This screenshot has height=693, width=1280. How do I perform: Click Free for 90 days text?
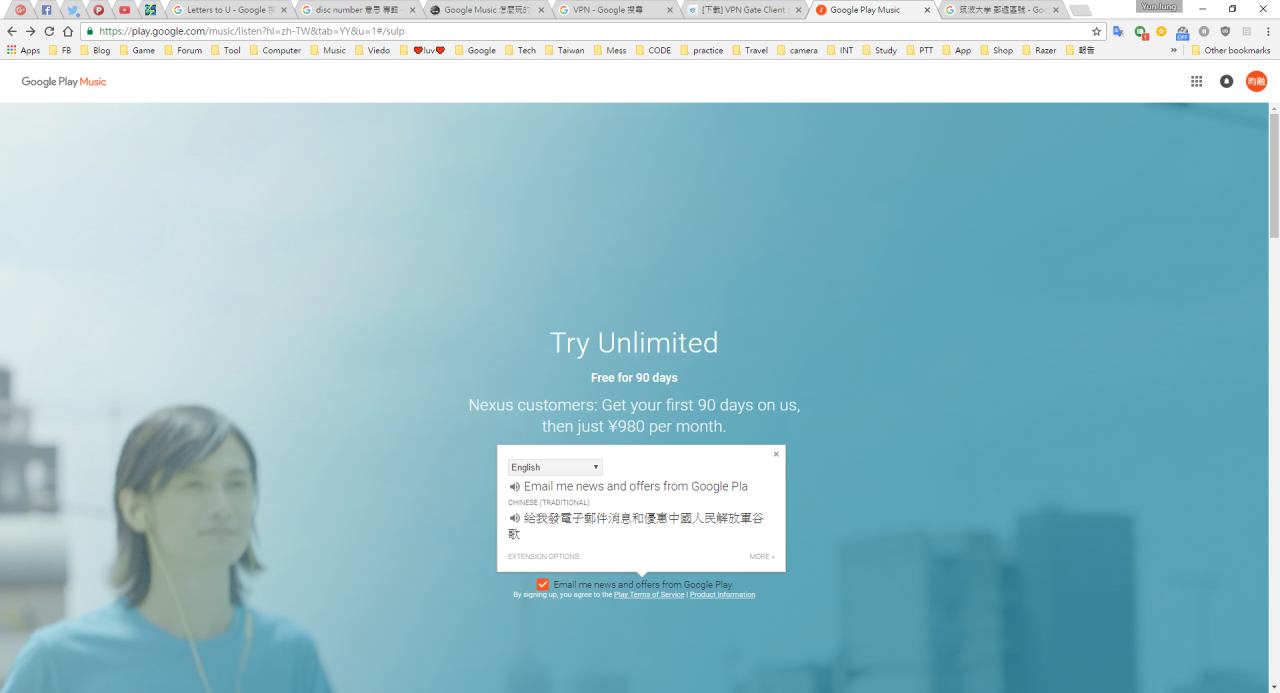pyautogui.click(x=634, y=378)
